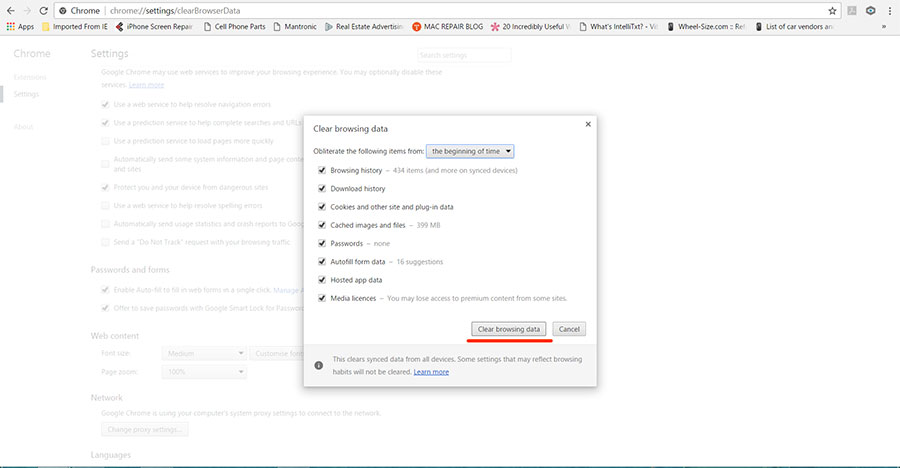The image size is (900, 468).
Task: Open the MAC REPAIR BLOG bookmark
Action: click(x=448, y=26)
